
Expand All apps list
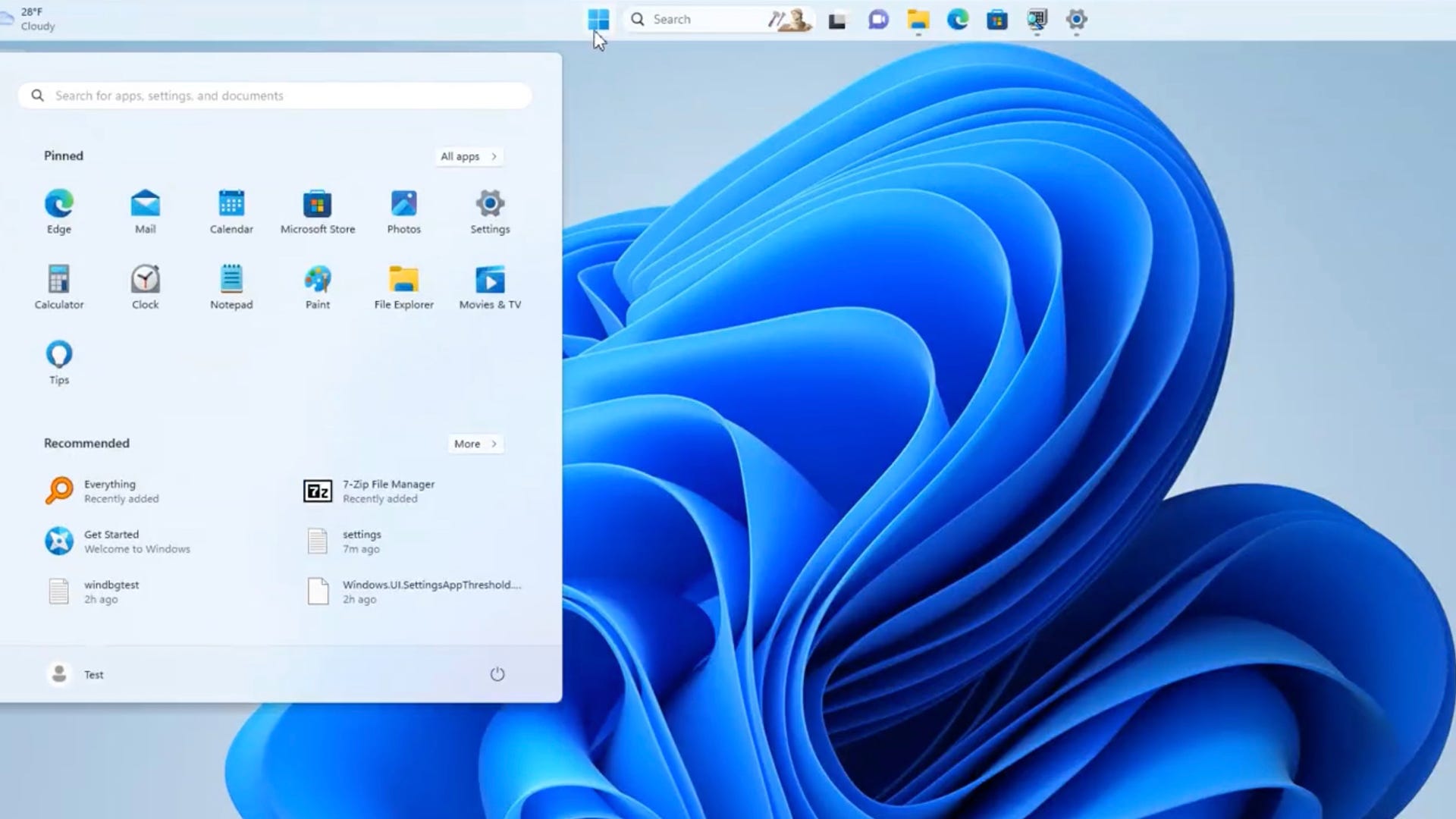(467, 156)
